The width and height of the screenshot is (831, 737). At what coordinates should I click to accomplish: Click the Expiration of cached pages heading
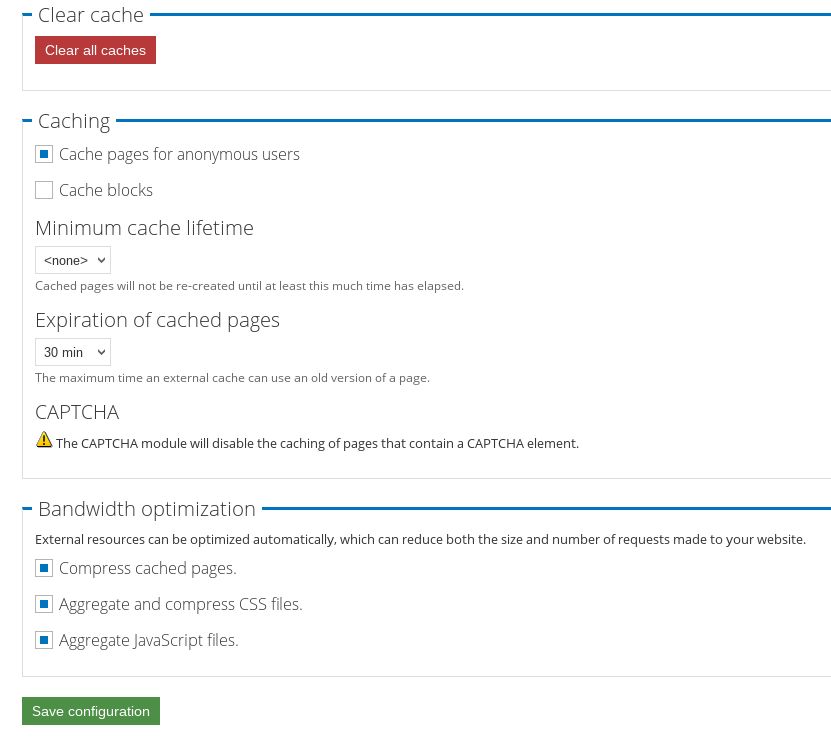157,321
